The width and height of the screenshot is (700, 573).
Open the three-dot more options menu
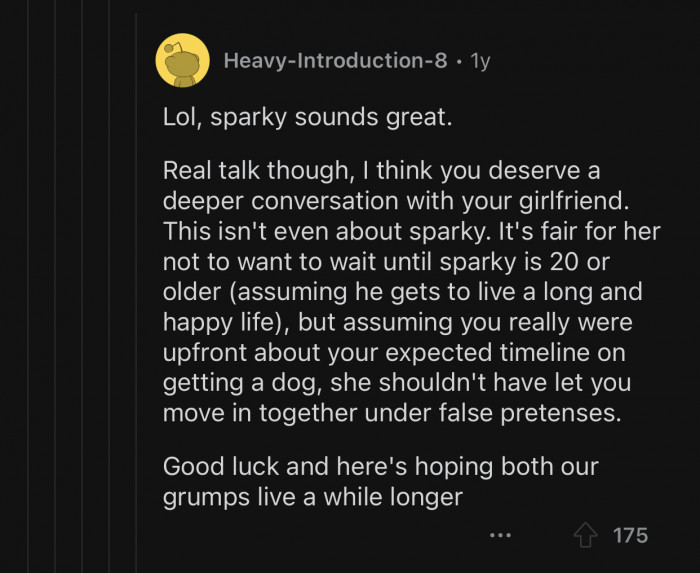[x=500, y=536]
